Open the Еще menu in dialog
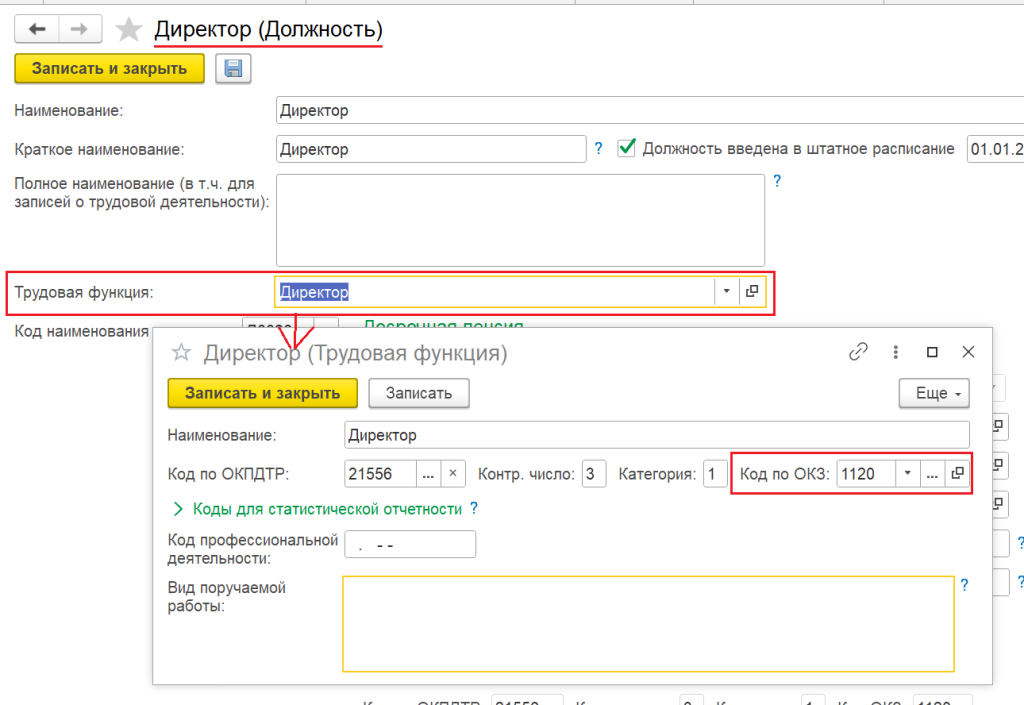This screenshot has width=1024, height=705. click(x=934, y=393)
